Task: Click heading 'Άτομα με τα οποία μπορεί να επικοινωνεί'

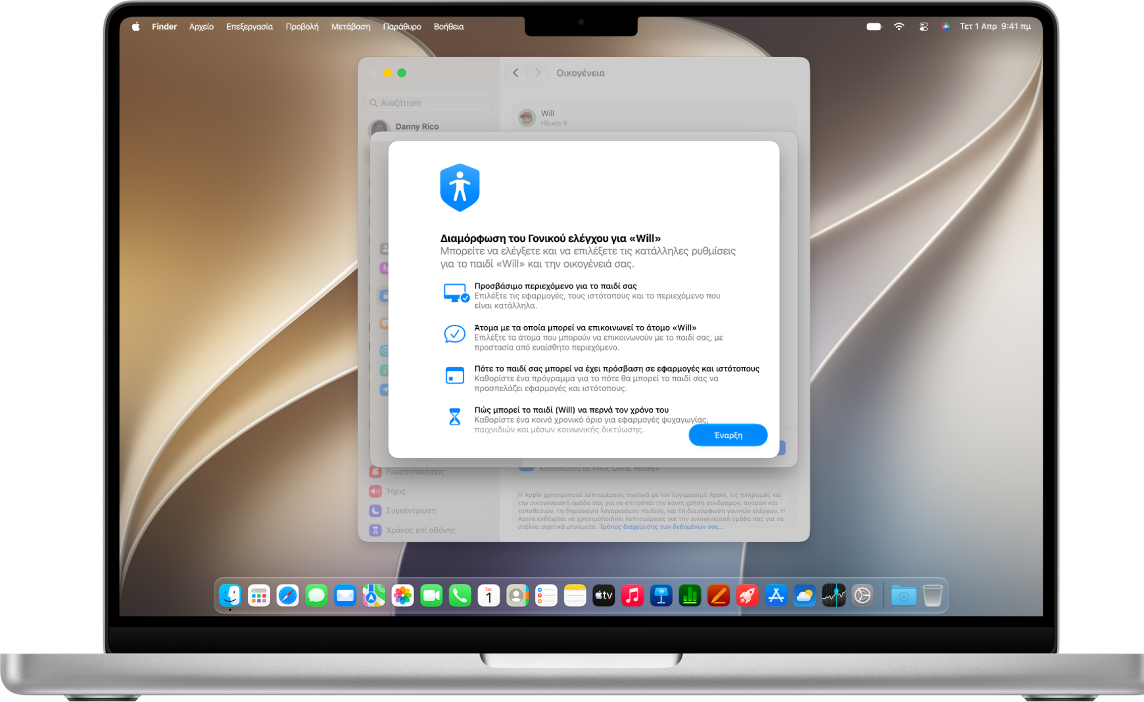Action: tap(585, 328)
